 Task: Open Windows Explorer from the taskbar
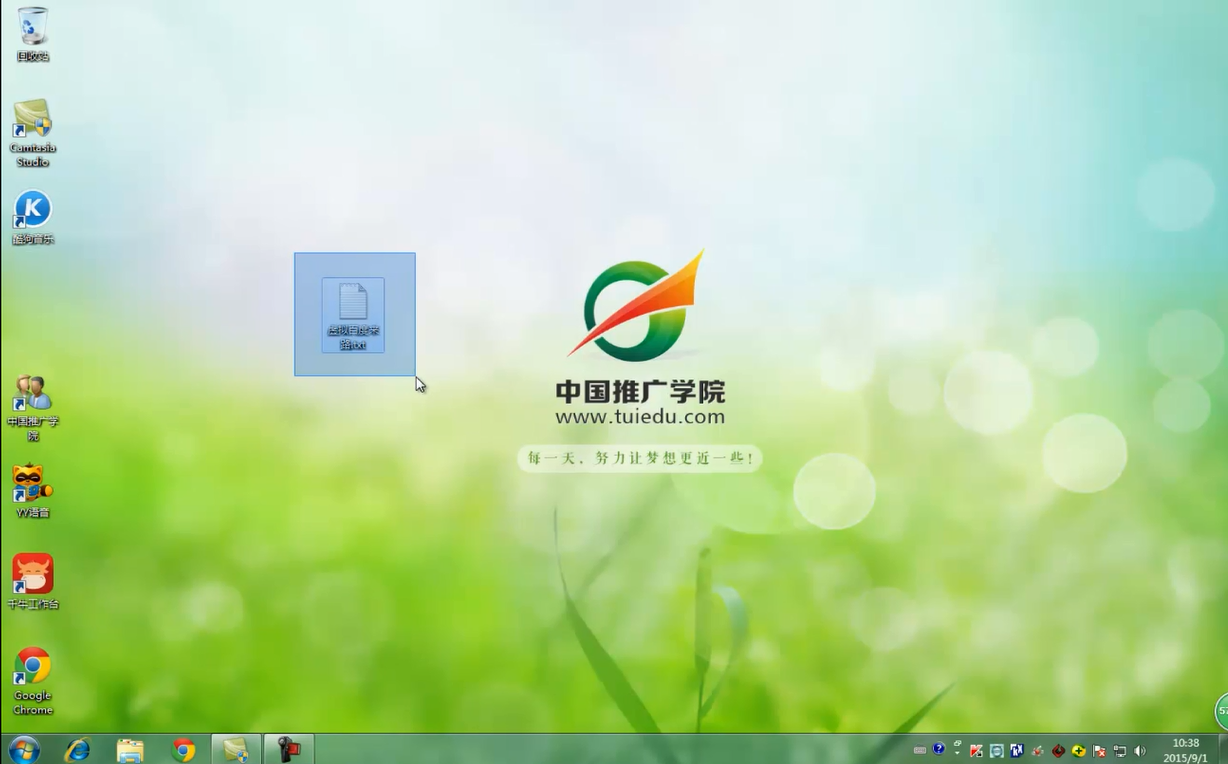(130, 749)
